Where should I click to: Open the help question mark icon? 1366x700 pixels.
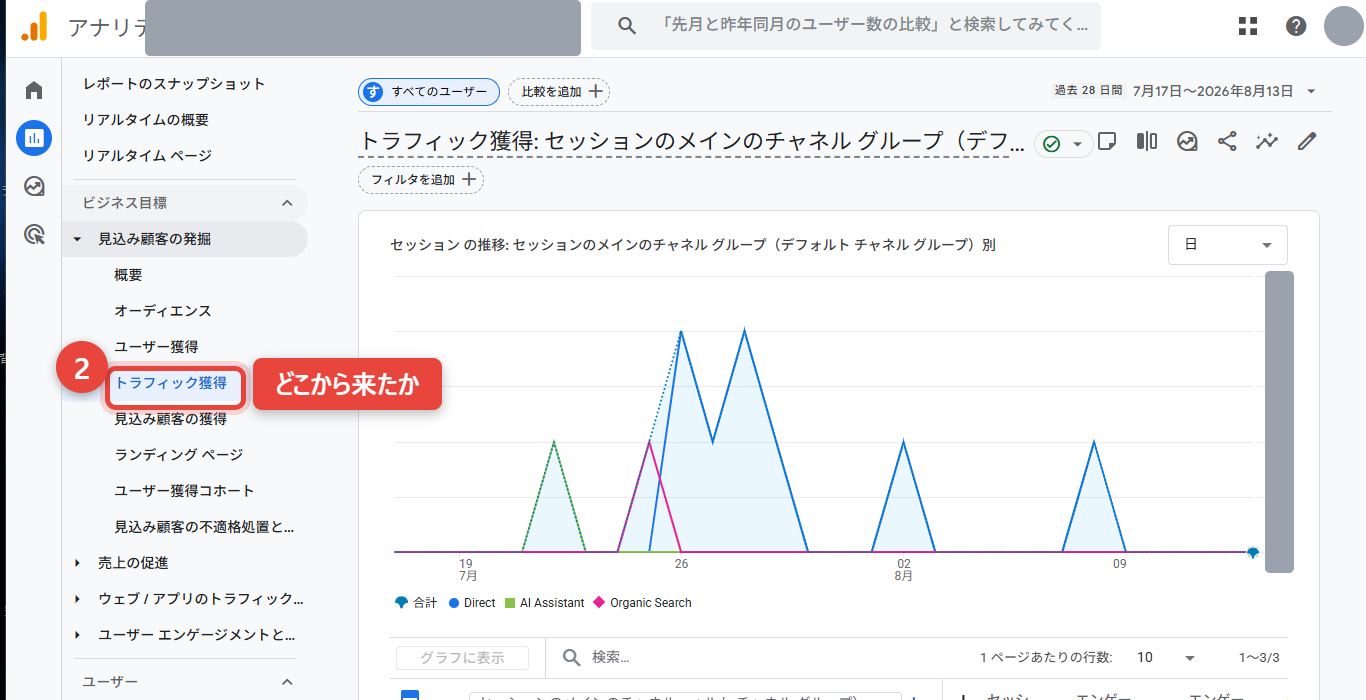coord(1296,26)
